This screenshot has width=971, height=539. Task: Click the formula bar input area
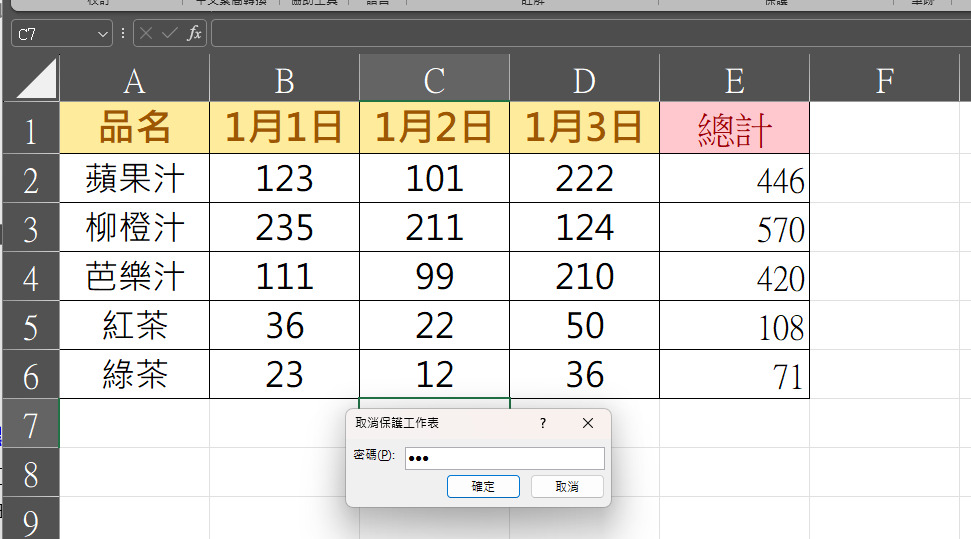pos(591,33)
